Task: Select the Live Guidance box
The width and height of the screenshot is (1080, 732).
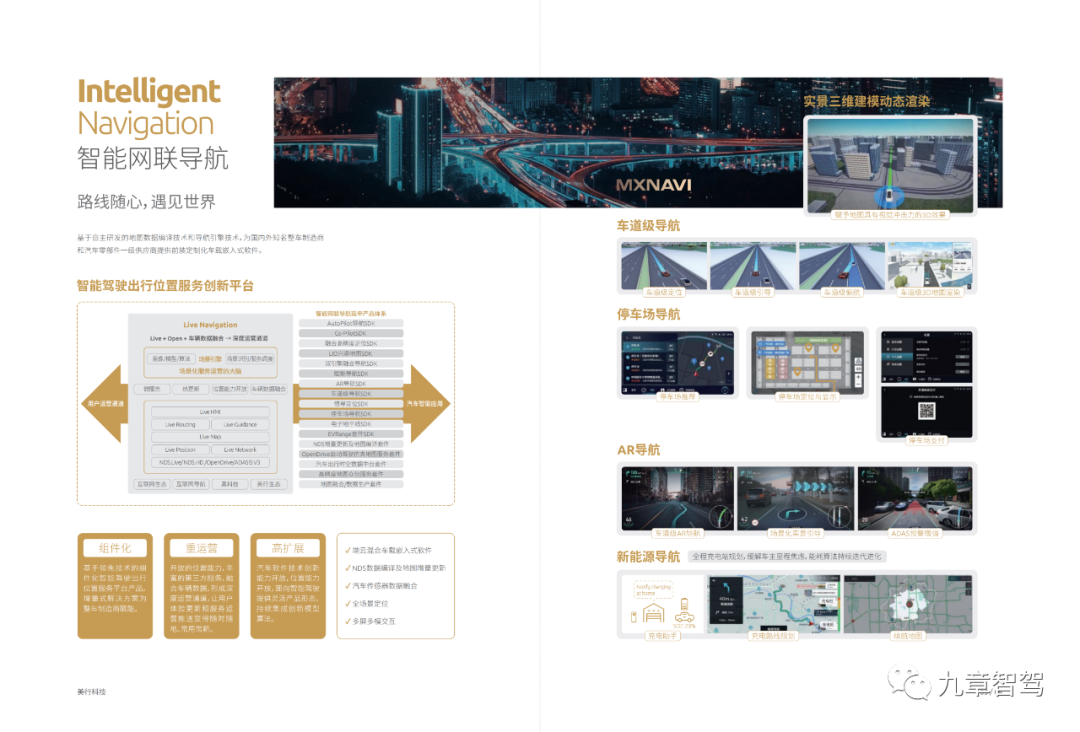Action: point(240,424)
